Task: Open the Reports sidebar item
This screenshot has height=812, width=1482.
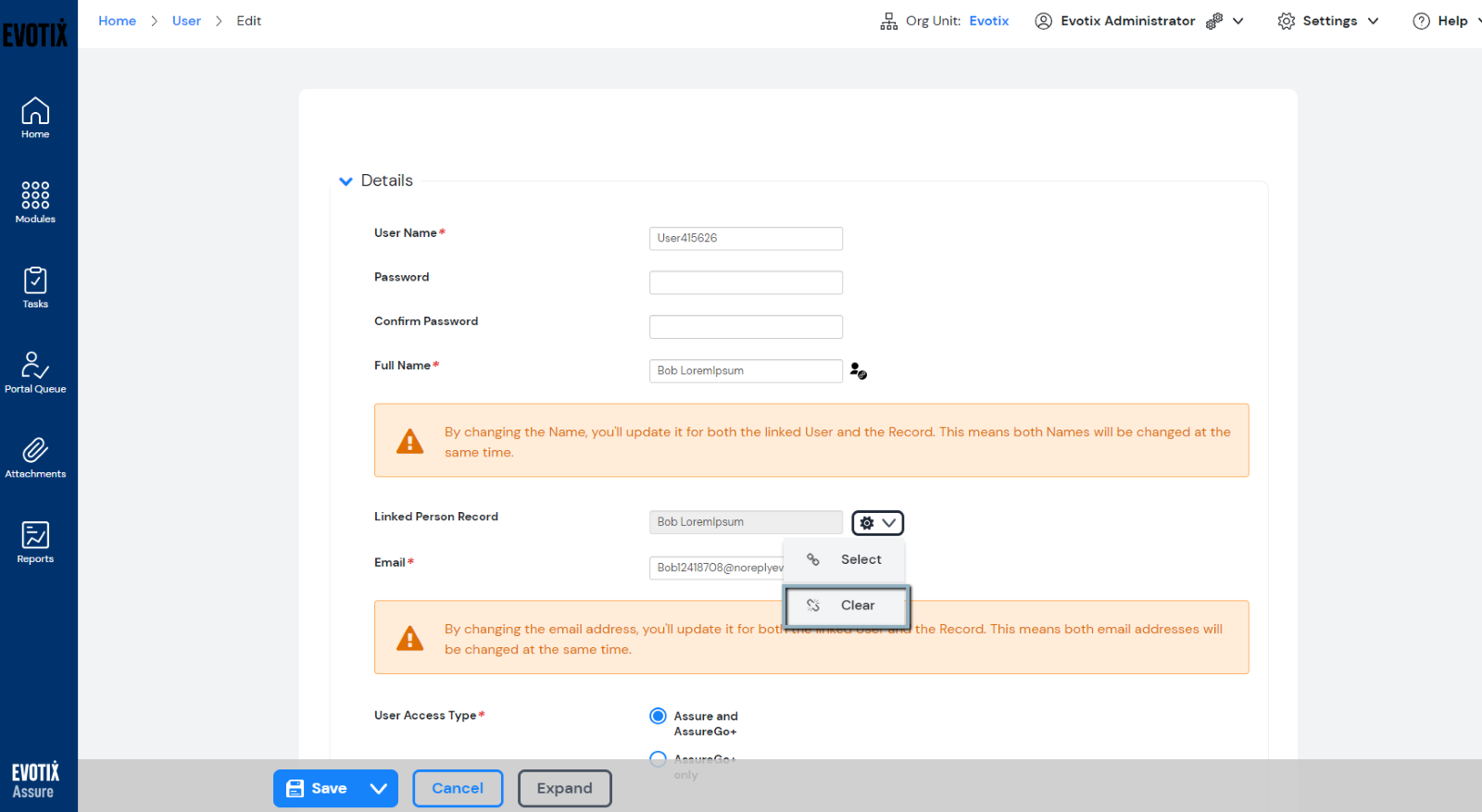Action: (x=35, y=542)
